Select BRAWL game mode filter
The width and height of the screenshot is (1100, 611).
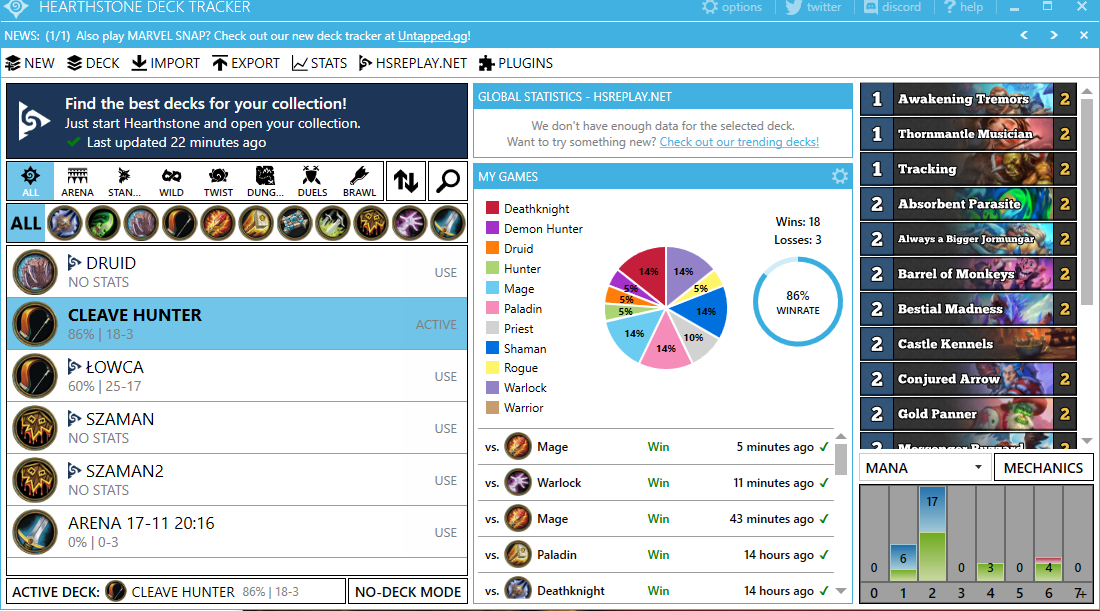(x=359, y=181)
